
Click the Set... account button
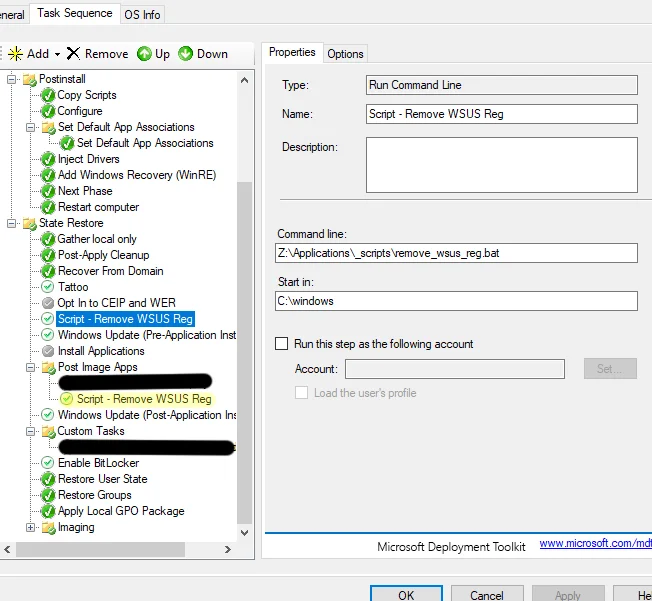pos(610,369)
